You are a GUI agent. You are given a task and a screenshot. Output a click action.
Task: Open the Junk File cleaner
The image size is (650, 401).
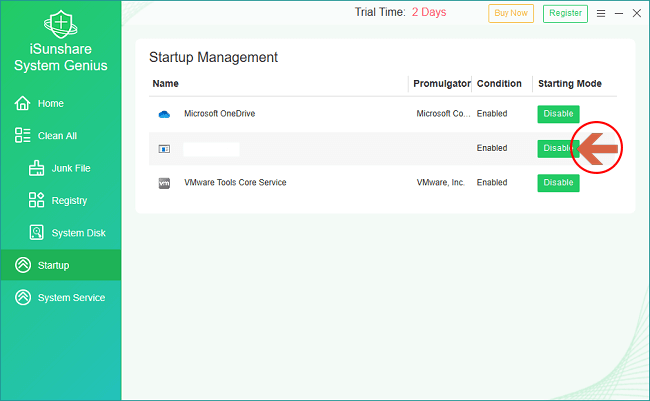pos(69,168)
